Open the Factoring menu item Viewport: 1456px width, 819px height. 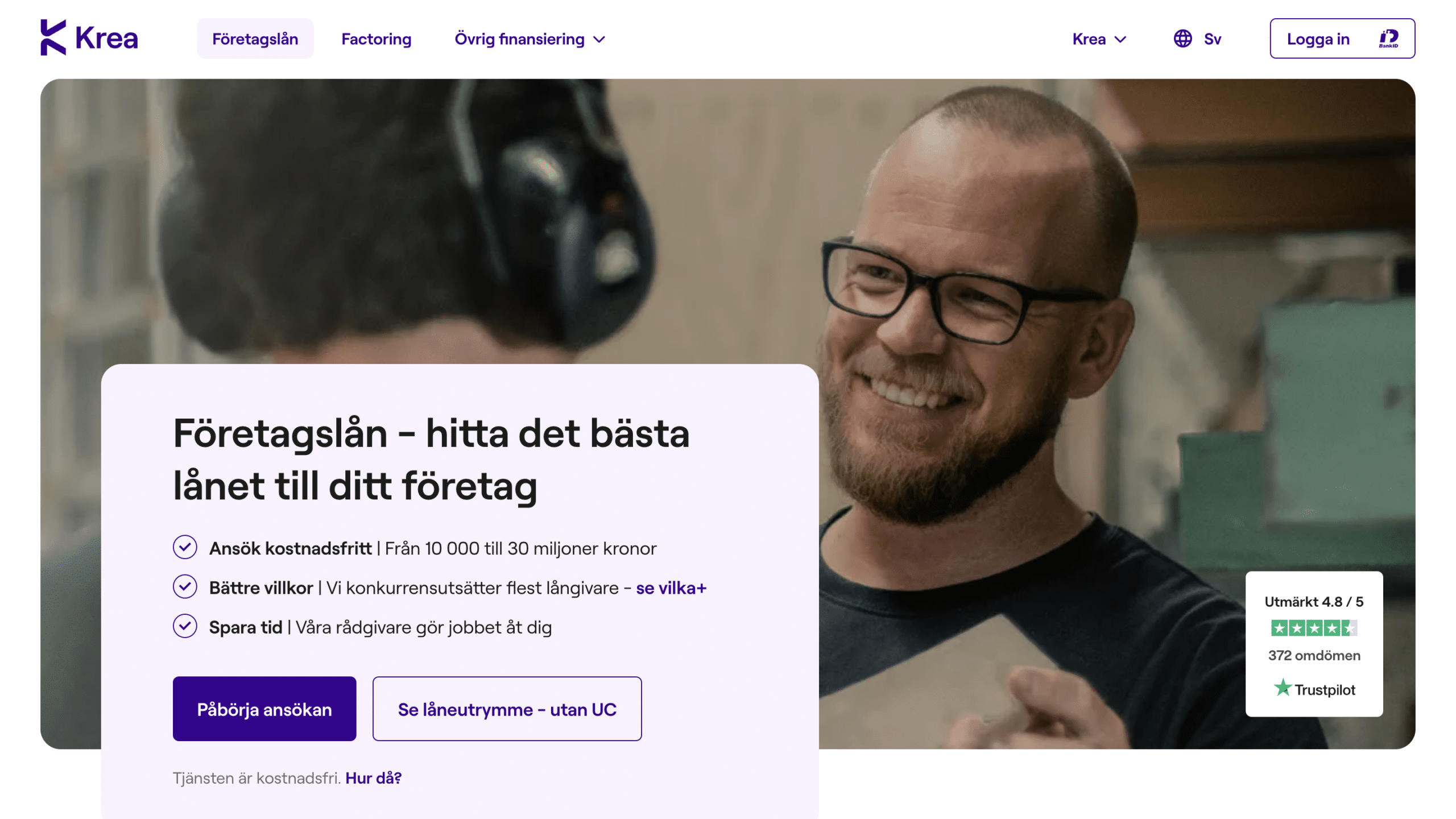(376, 39)
